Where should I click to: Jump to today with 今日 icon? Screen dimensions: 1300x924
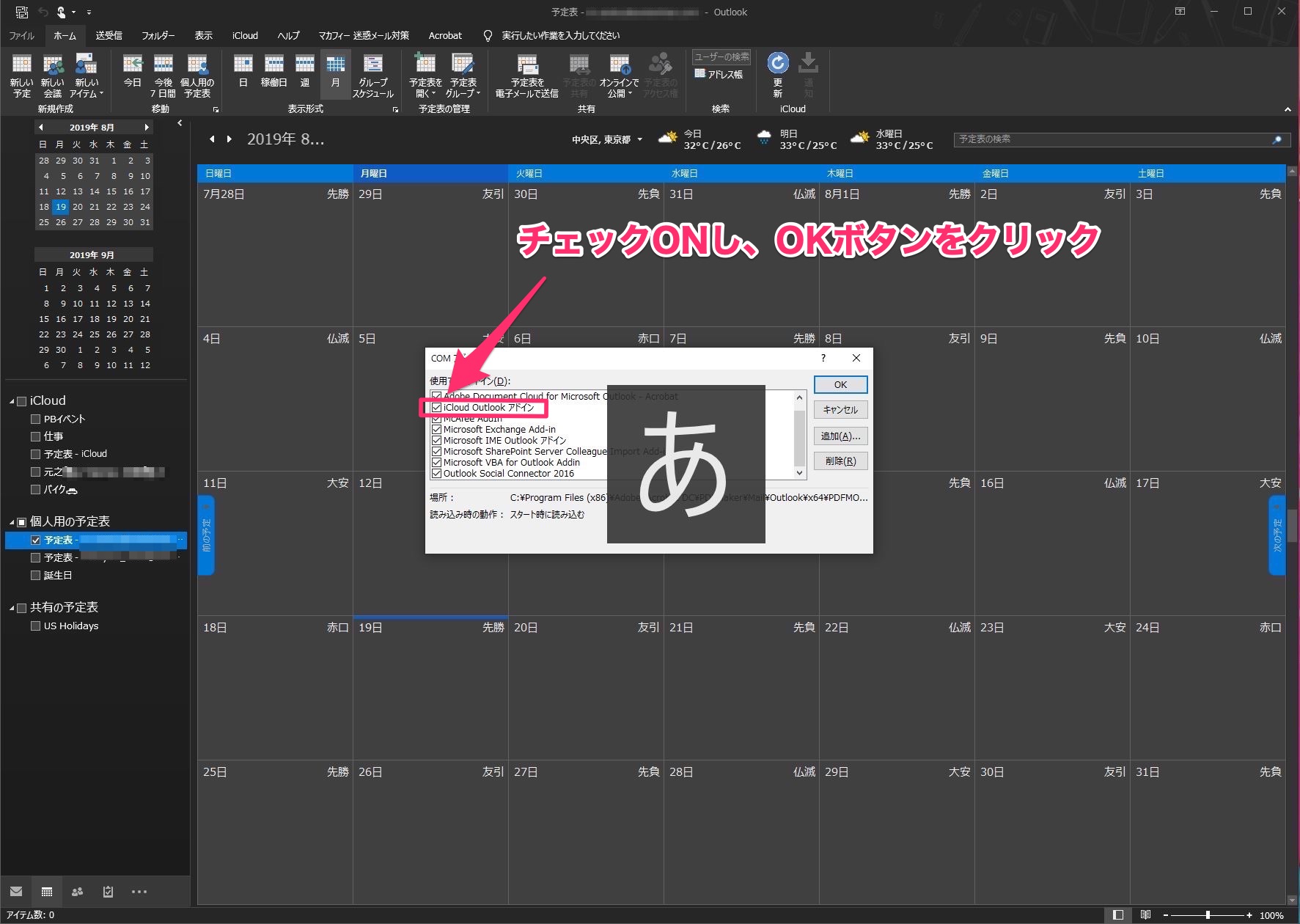point(133,71)
